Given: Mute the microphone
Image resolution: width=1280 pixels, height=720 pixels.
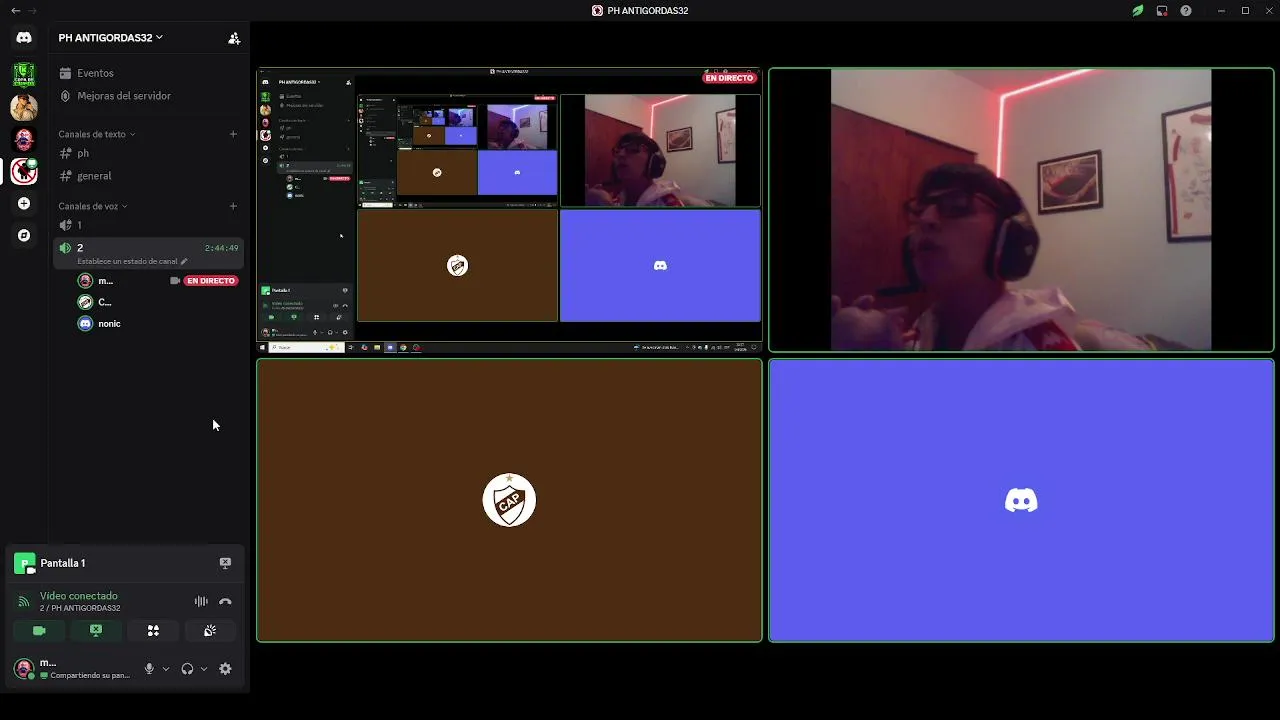Looking at the screenshot, I should (x=149, y=669).
